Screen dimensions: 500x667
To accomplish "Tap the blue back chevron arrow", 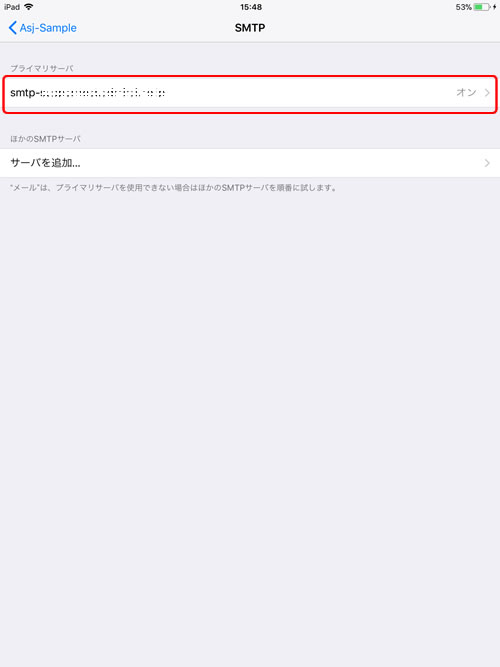I will pyautogui.click(x=13, y=28).
